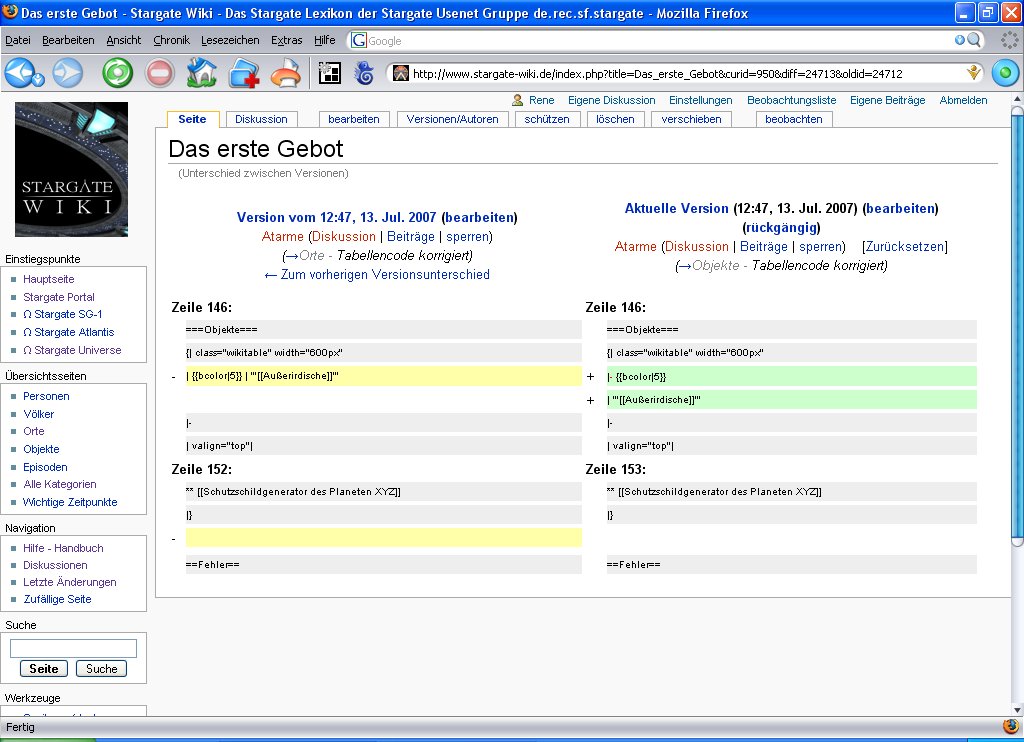Go to Home using the house icon

[x=202, y=73]
